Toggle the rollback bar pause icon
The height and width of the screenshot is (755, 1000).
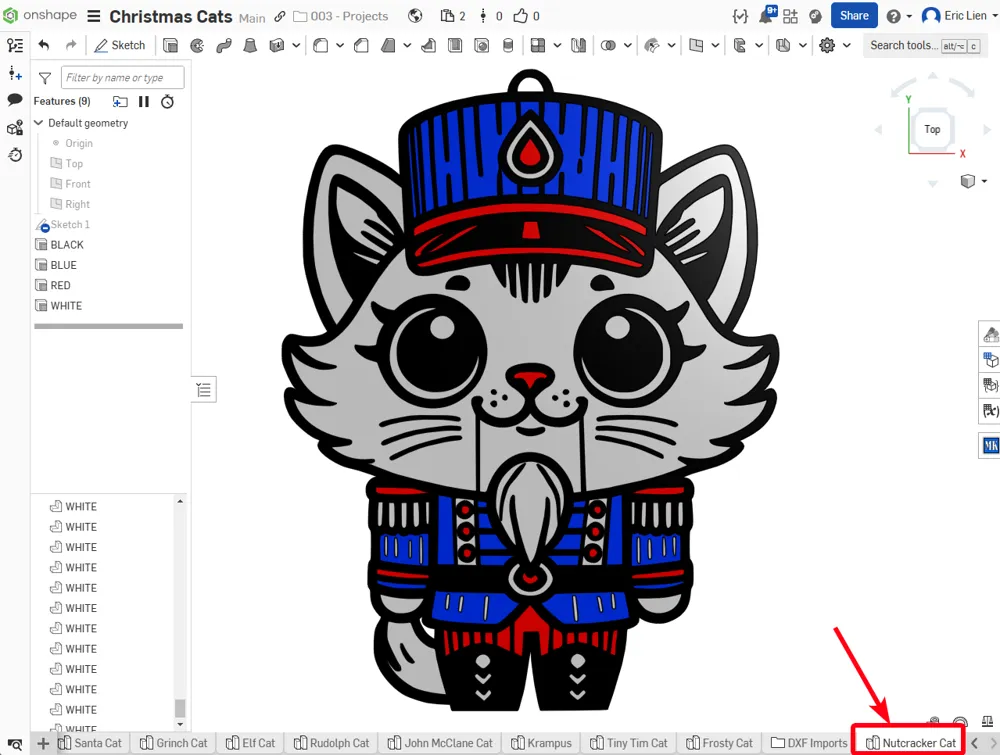(x=144, y=101)
